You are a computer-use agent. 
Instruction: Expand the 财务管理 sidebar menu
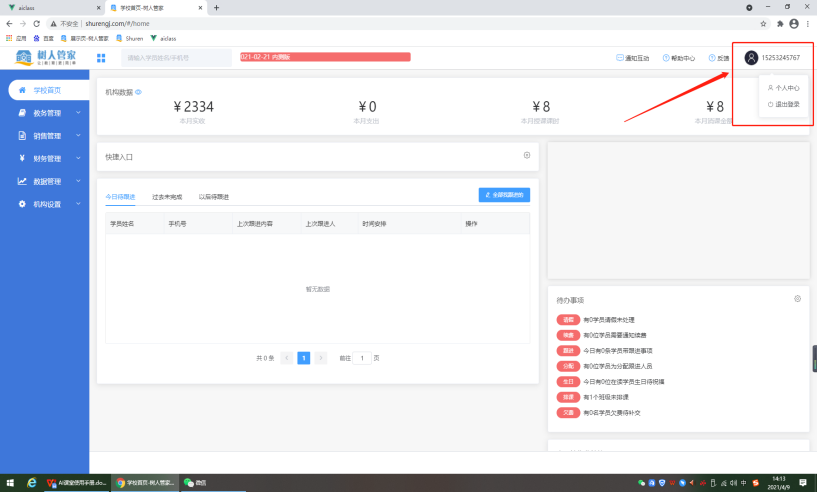click(x=48, y=158)
